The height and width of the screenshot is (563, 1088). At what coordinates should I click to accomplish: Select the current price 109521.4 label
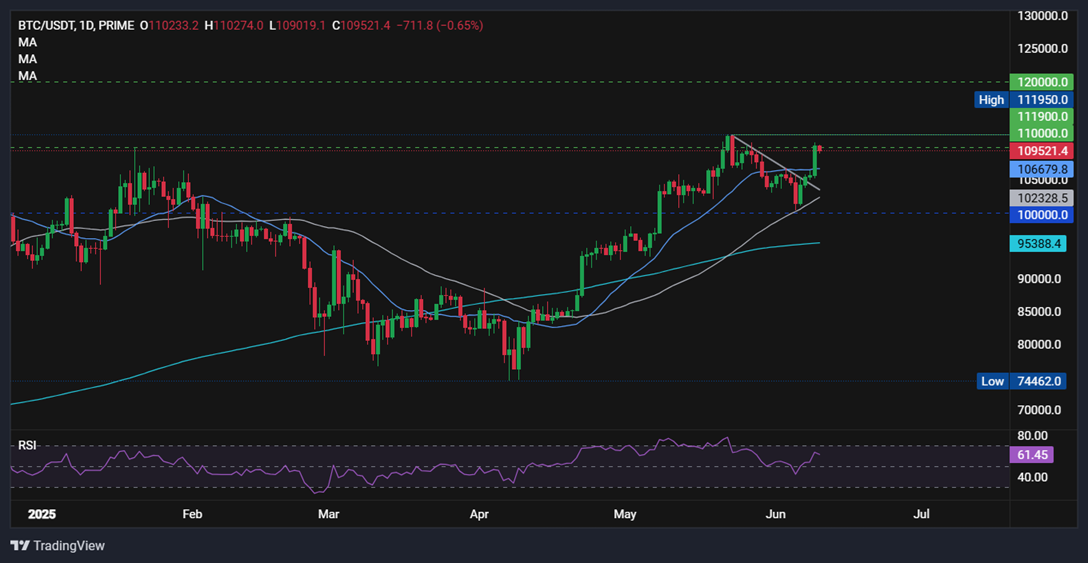1041,151
